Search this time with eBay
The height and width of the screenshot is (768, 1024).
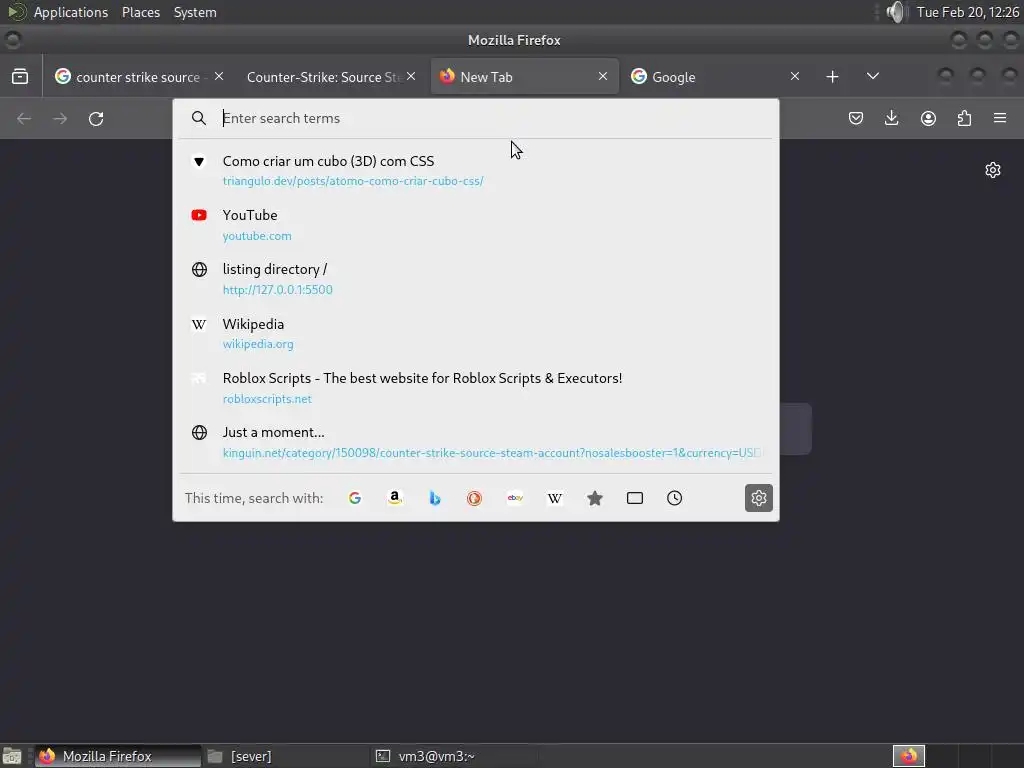pos(515,498)
